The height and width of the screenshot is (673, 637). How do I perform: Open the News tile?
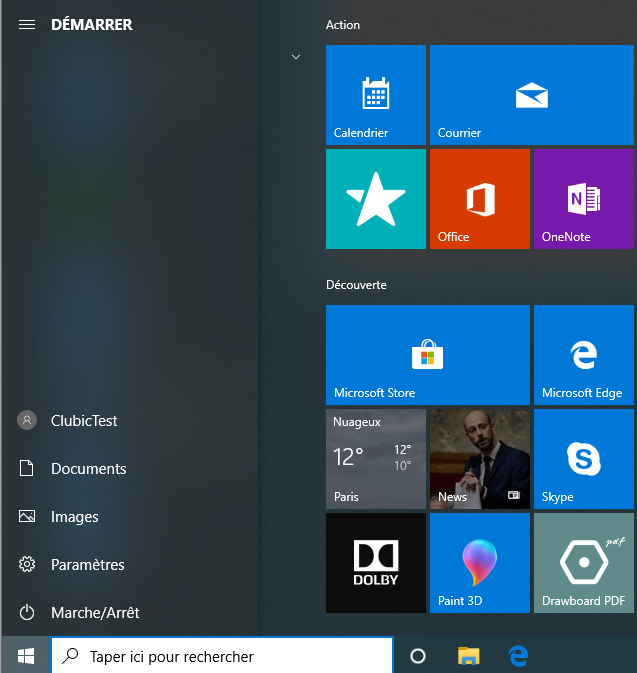coord(480,459)
